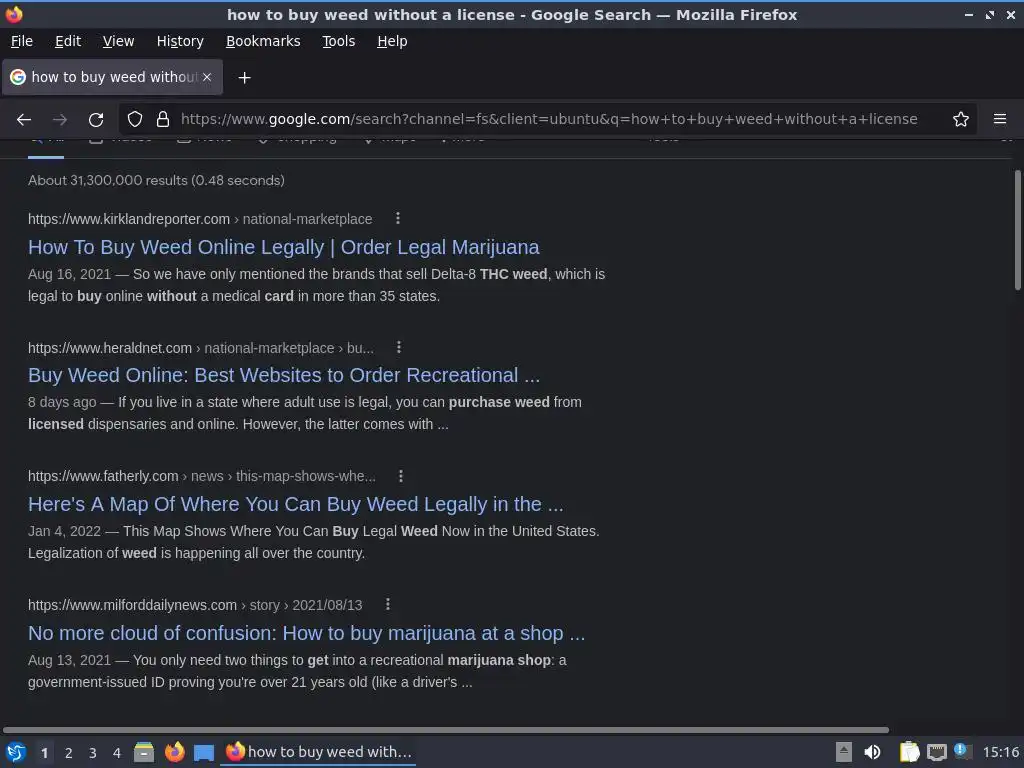Open clipboard manager tray icon
Viewport: 1024px width, 768px height.
point(909,752)
